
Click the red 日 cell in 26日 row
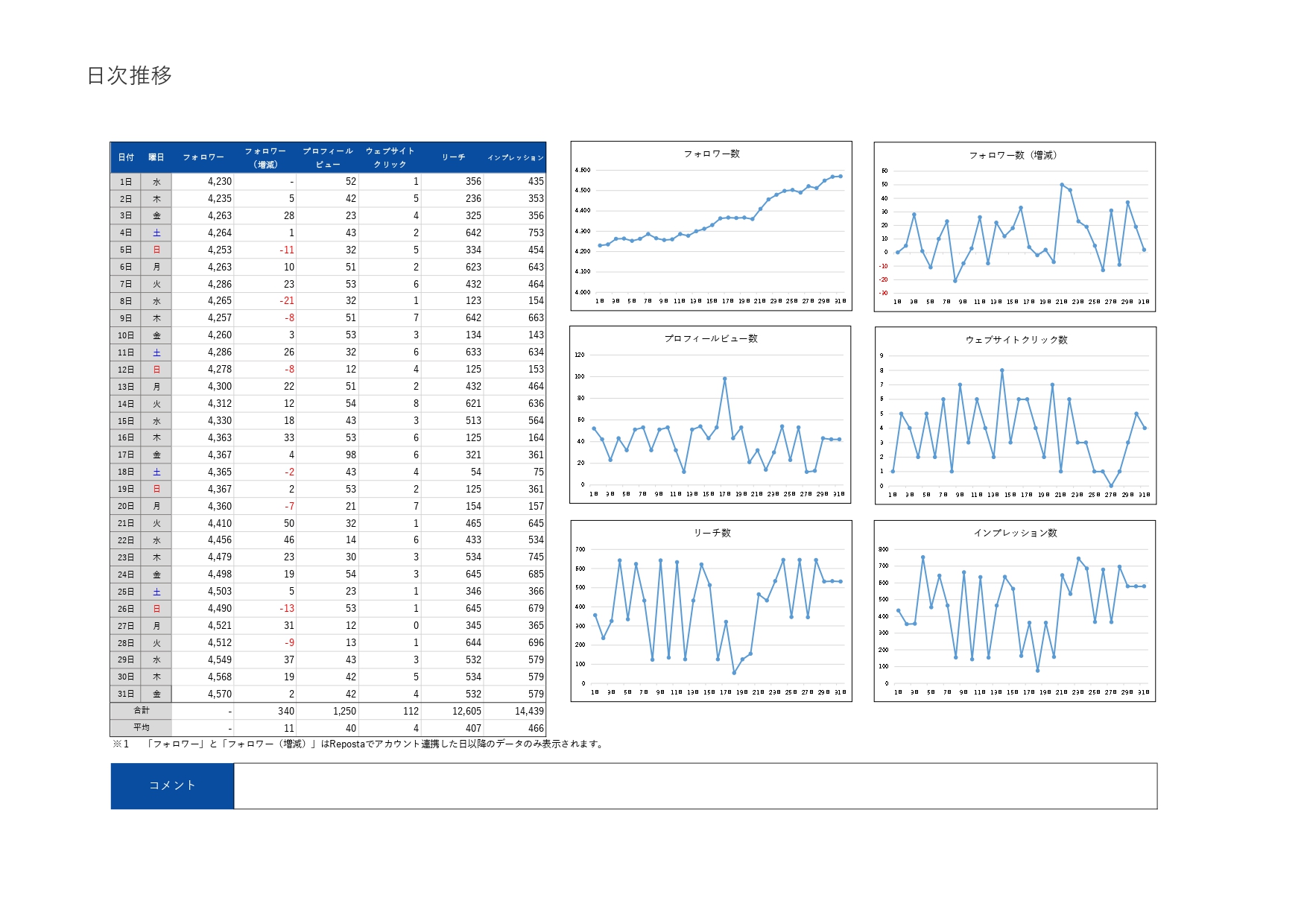point(156,609)
